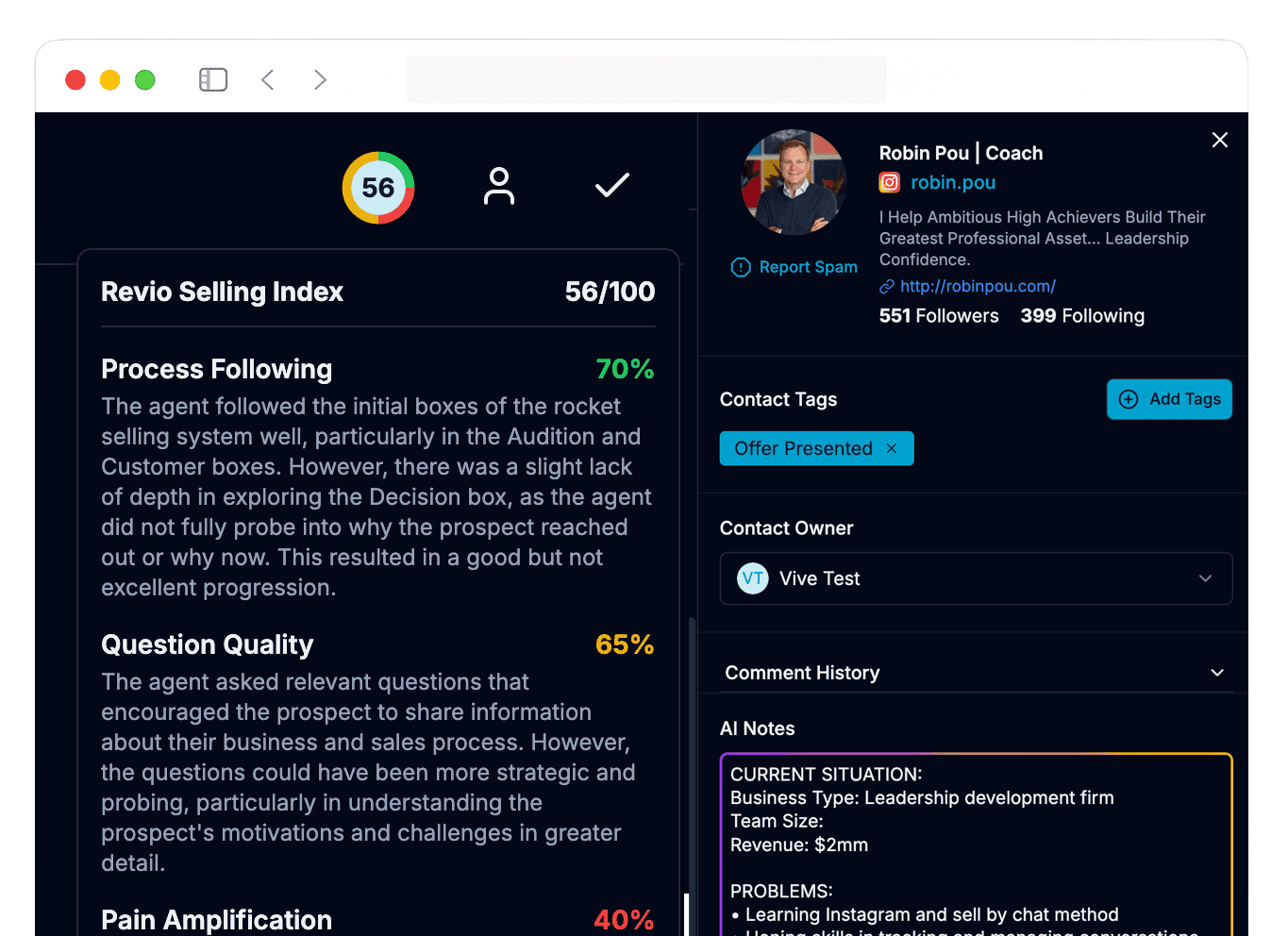
Task: Click the 399 Following count
Action: 1082,316
